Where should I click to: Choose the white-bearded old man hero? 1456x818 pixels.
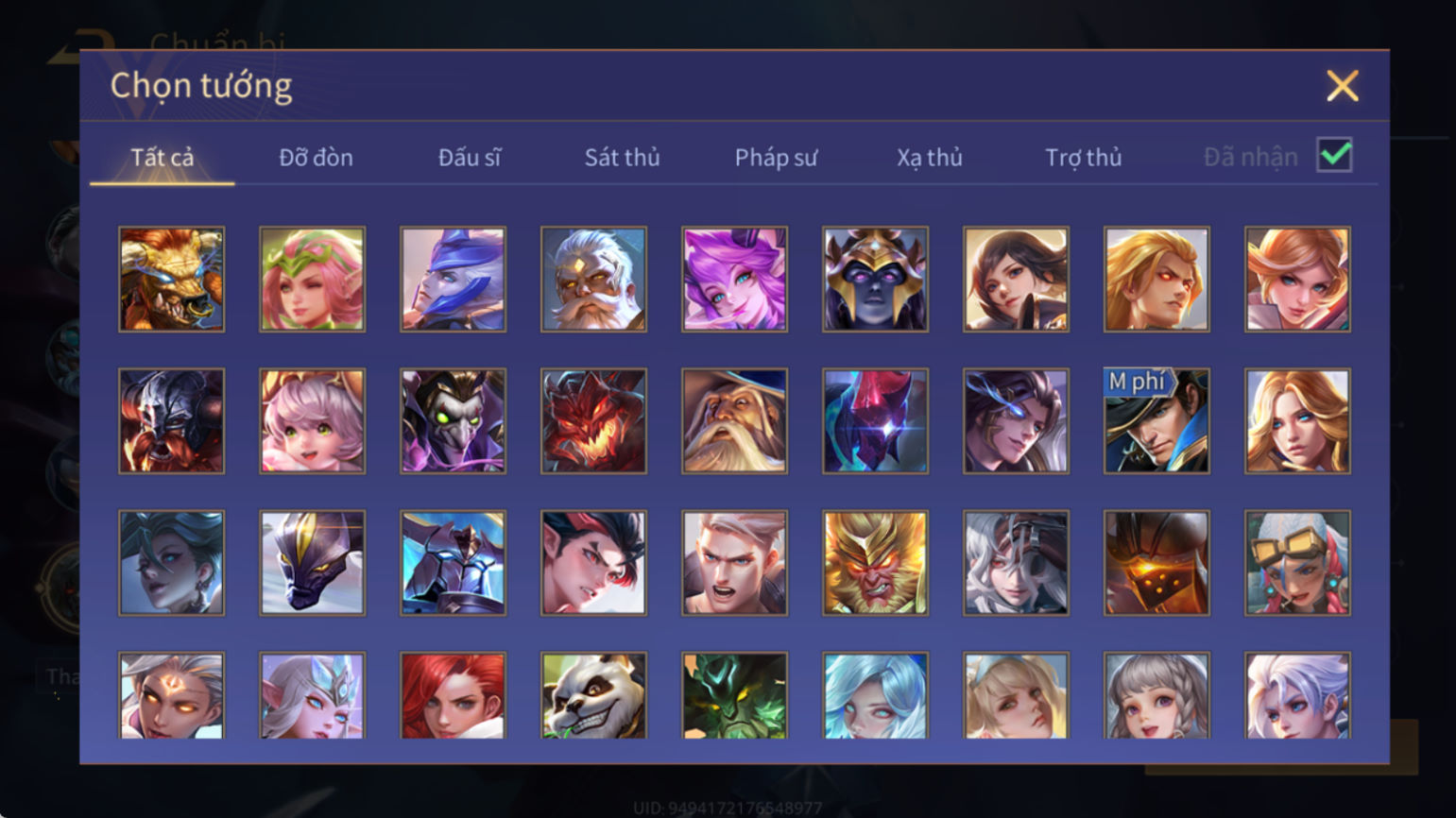(593, 279)
